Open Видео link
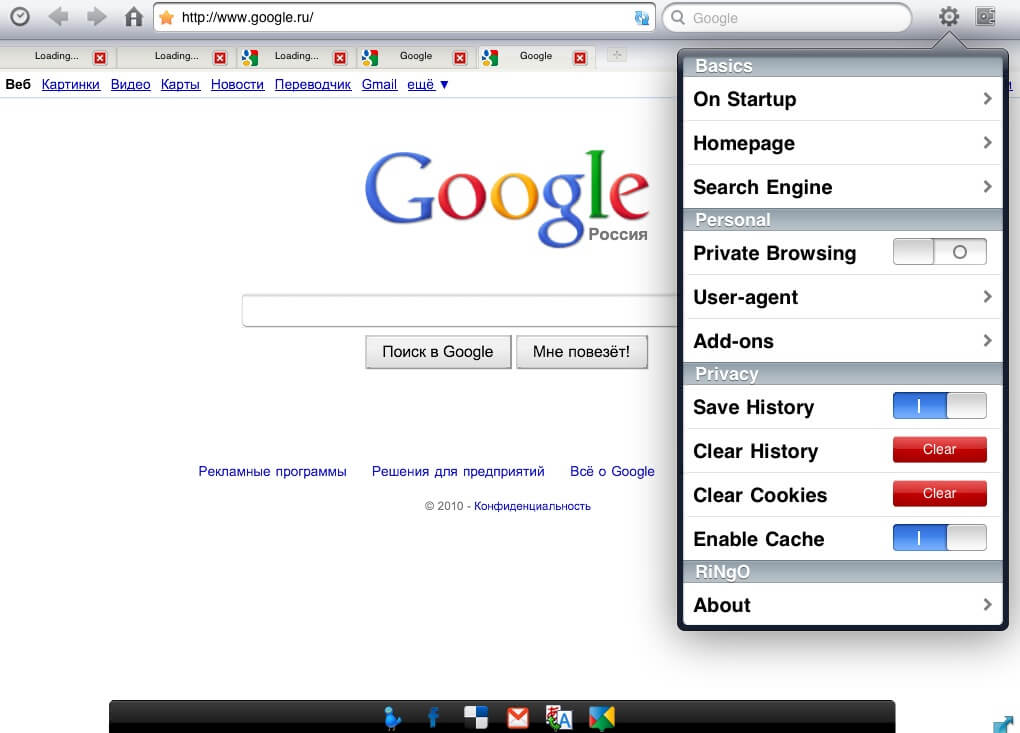This screenshot has width=1020, height=733. [130, 85]
